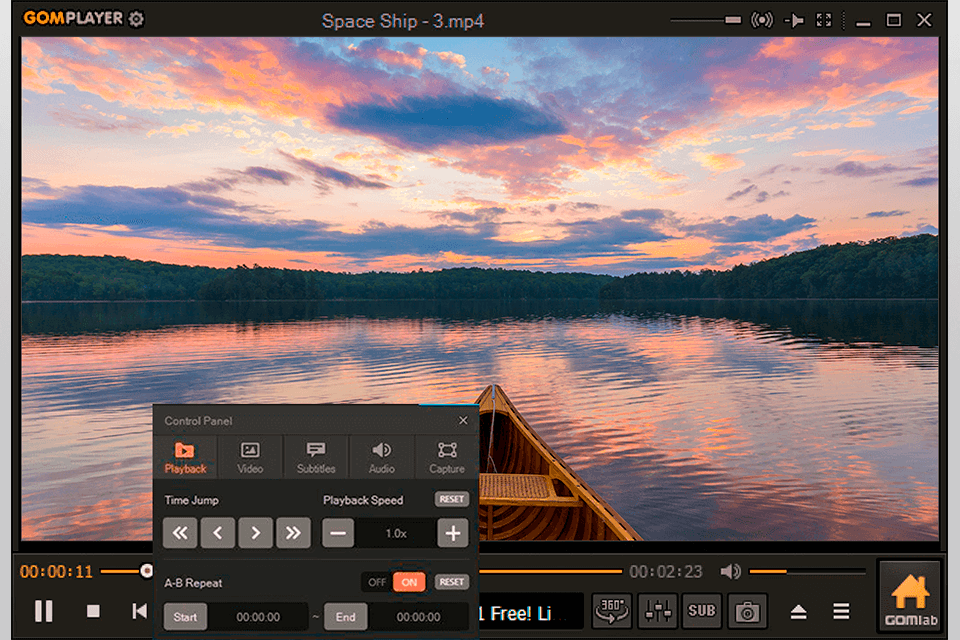Set A-B Repeat End point
This screenshot has height=640, width=960.
click(345, 617)
